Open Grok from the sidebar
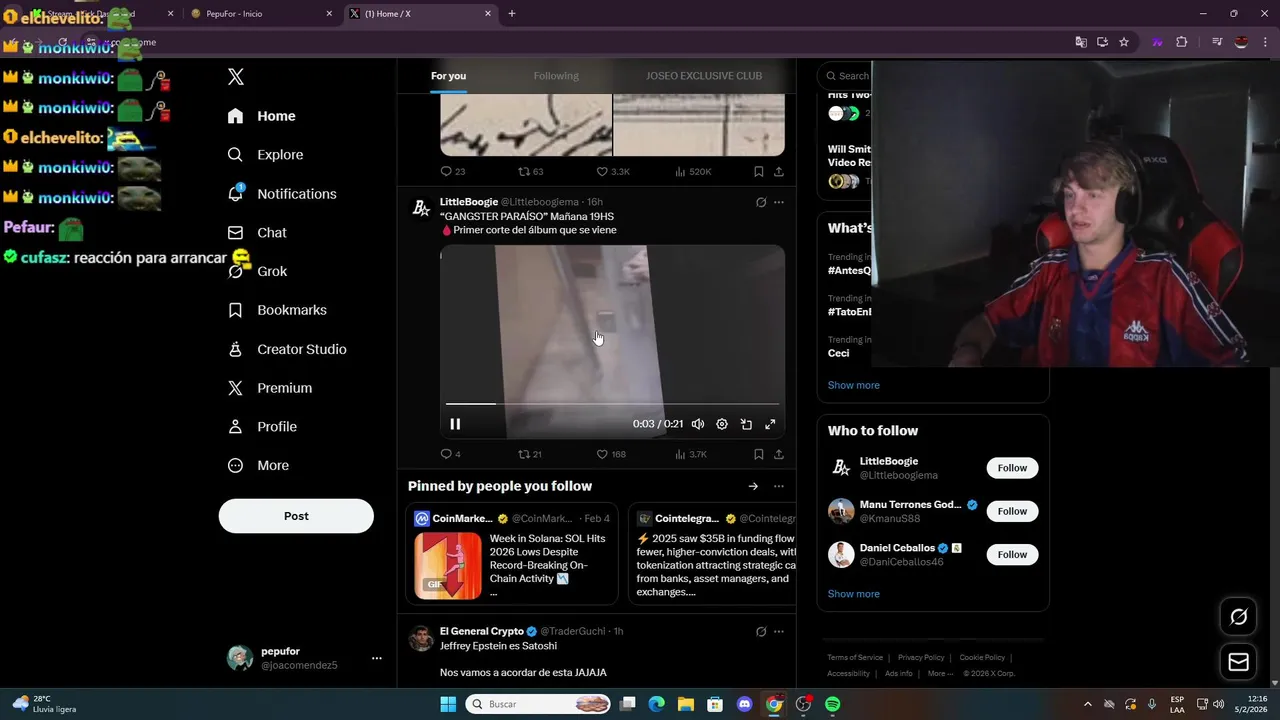This screenshot has width=1280, height=720. [257, 272]
